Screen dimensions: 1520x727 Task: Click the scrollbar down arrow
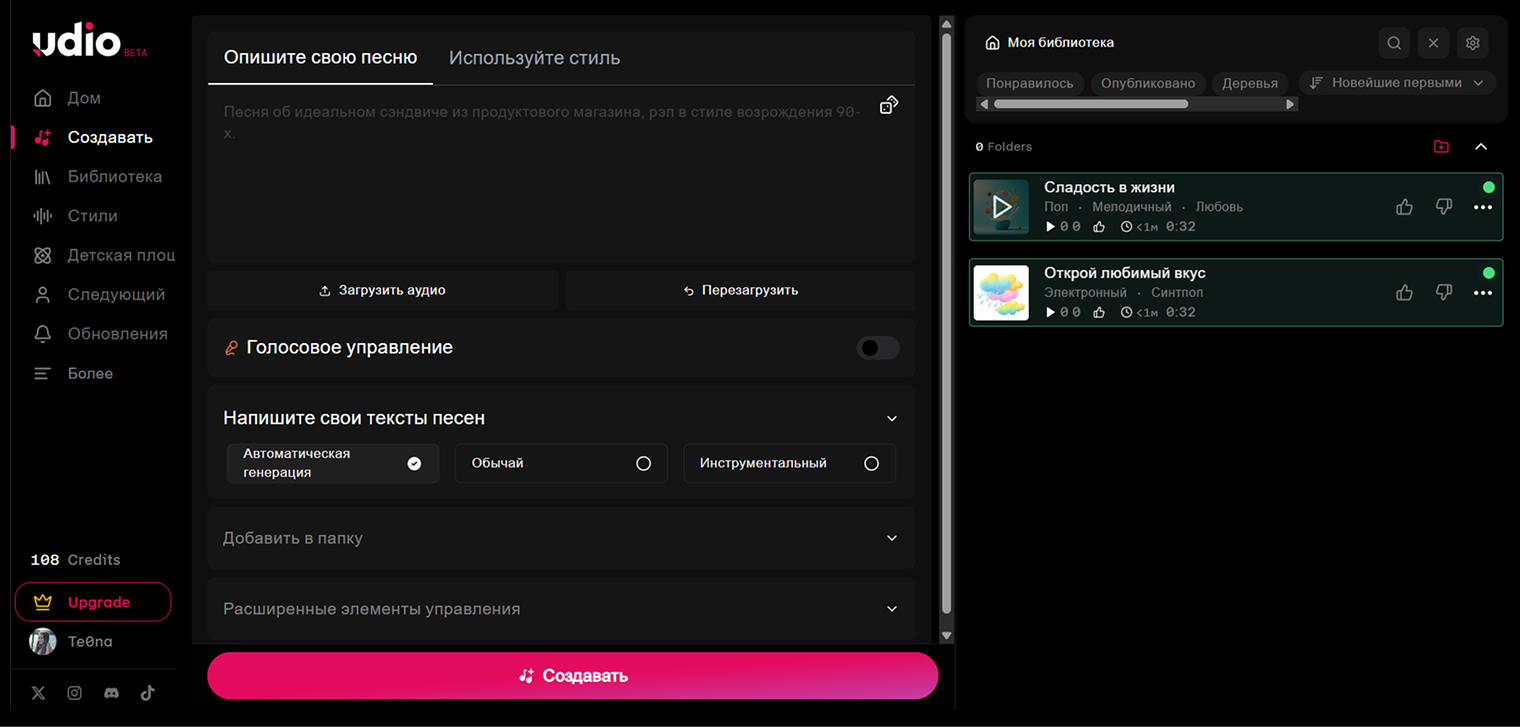pos(946,635)
